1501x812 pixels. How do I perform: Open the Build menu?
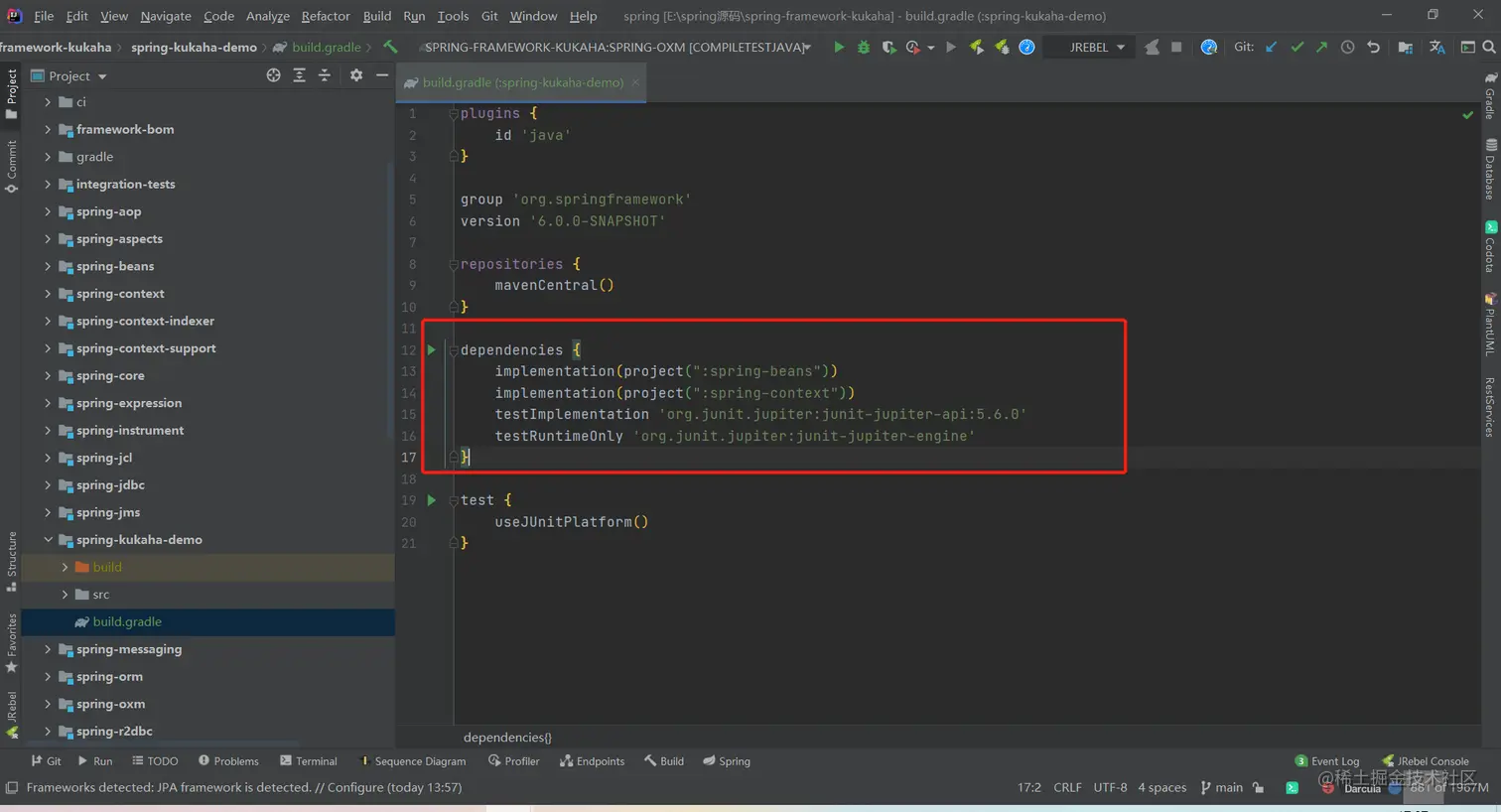click(x=377, y=16)
